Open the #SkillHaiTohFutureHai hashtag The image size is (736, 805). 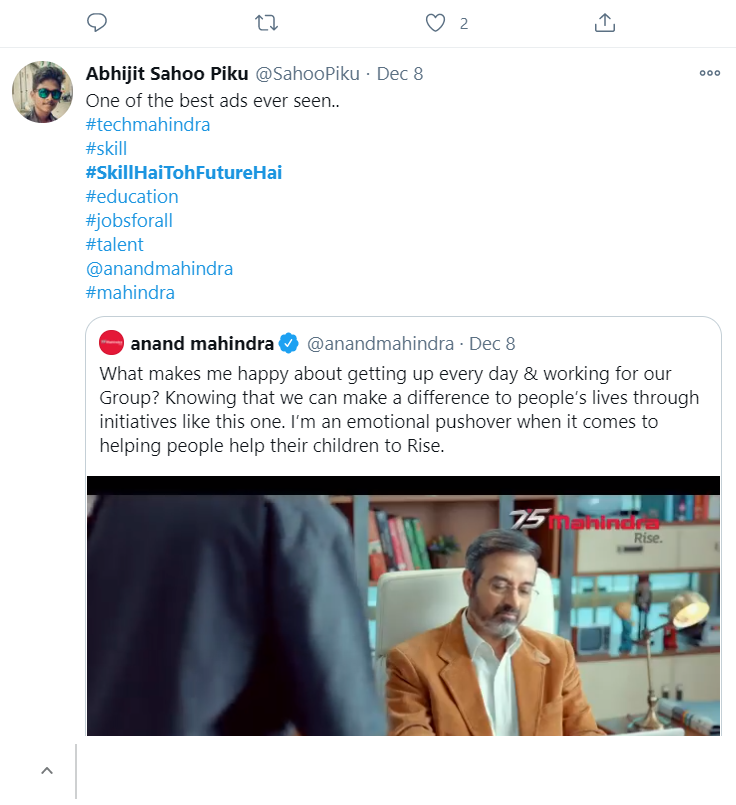coord(184,172)
